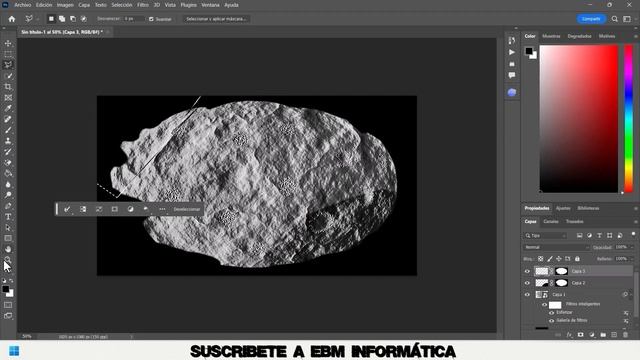This screenshot has width=640, height=360.
Task: Toggle lock all layer icon
Action: click(577, 259)
